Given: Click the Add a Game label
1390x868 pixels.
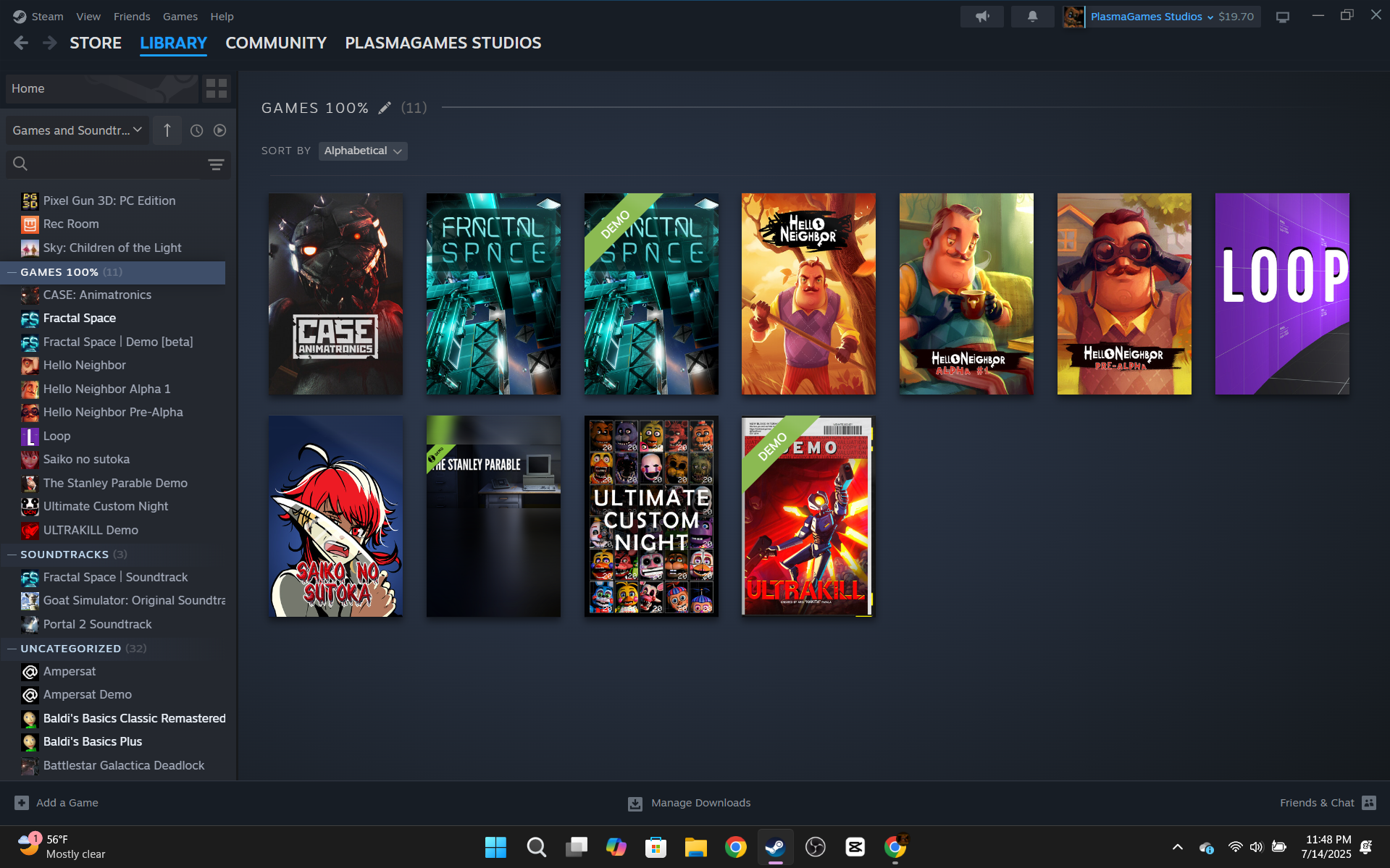Looking at the screenshot, I should (67, 803).
